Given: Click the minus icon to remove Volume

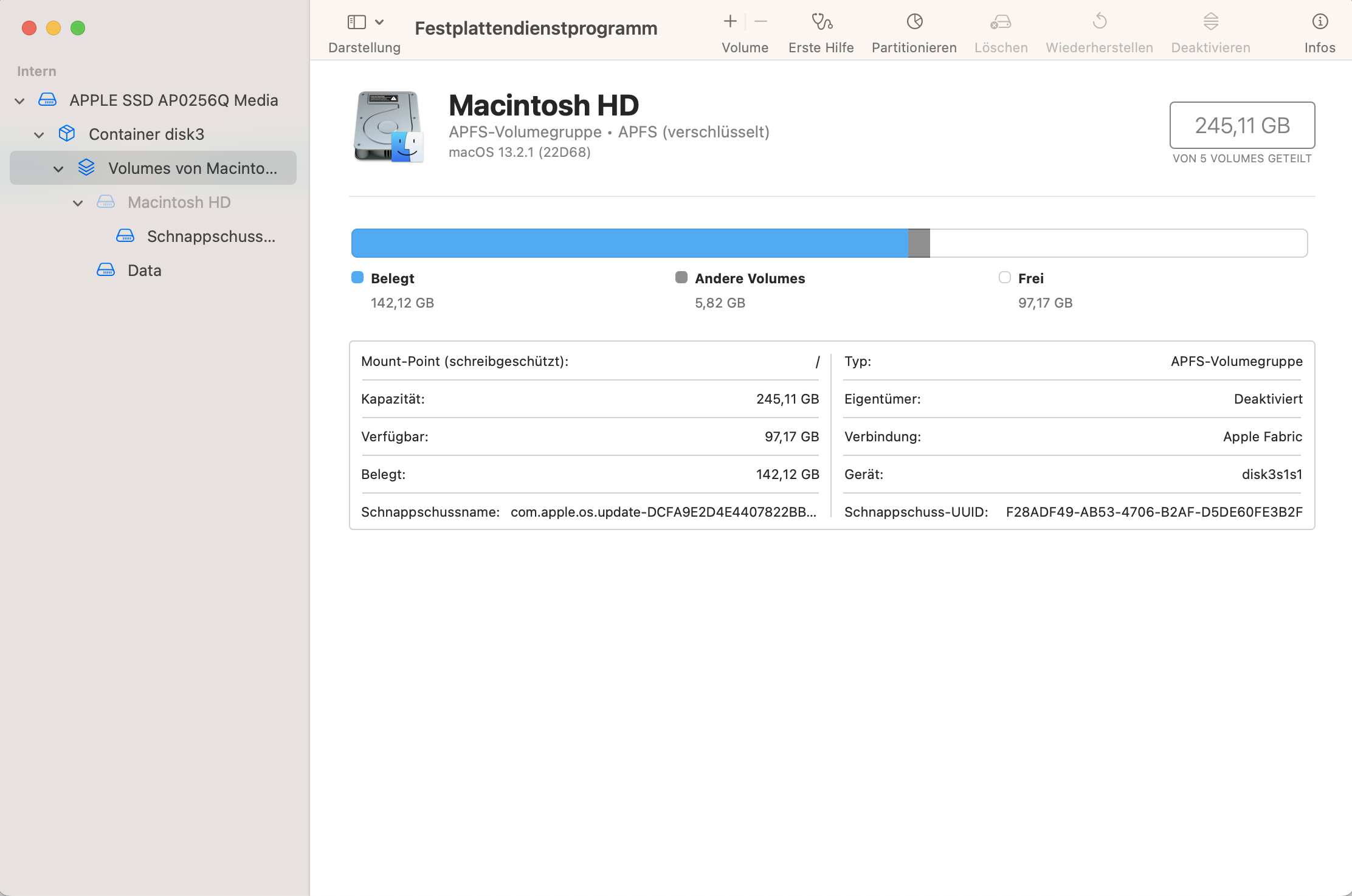Looking at the screenshot, I should click(760, 22).
